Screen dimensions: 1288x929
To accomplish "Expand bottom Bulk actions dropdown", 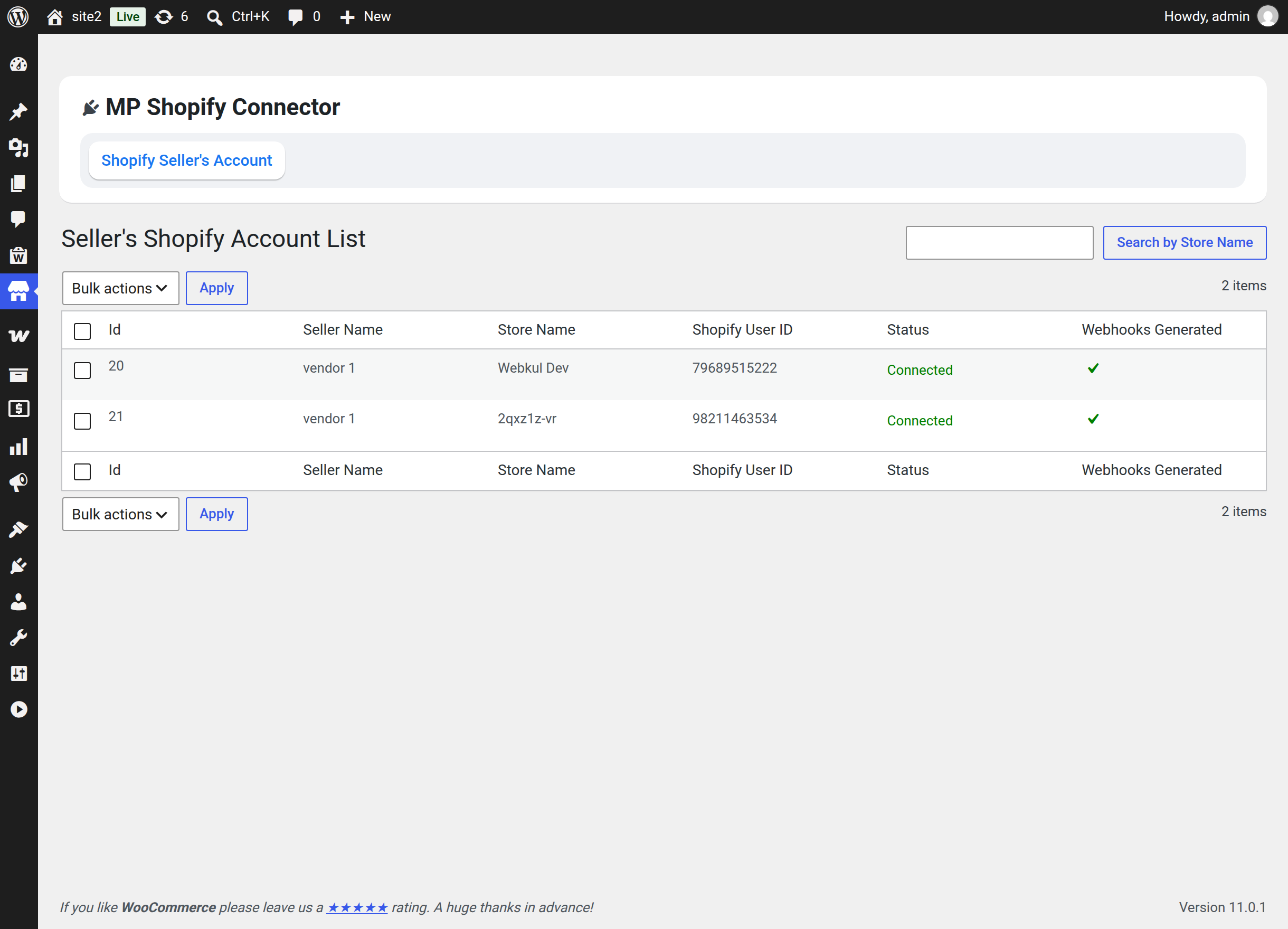I will click(x=120, y=515).
